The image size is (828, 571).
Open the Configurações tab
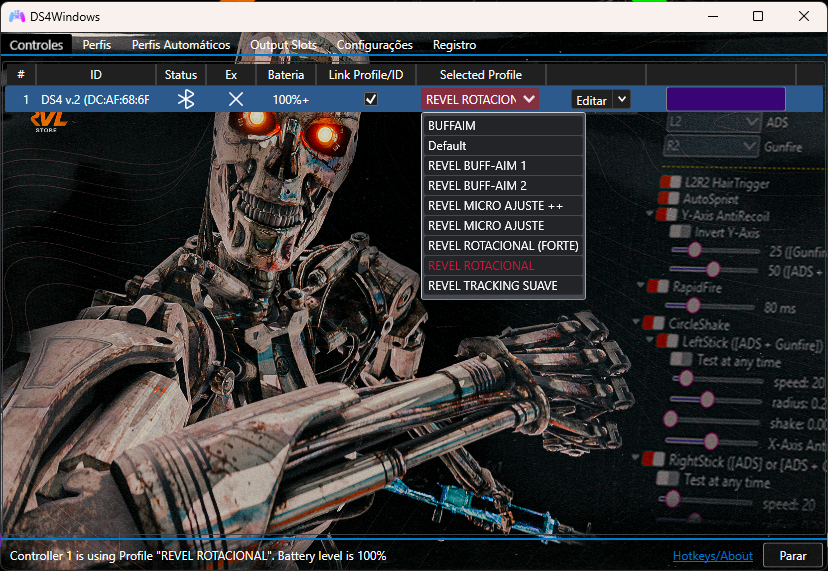(x=375, y=45)
